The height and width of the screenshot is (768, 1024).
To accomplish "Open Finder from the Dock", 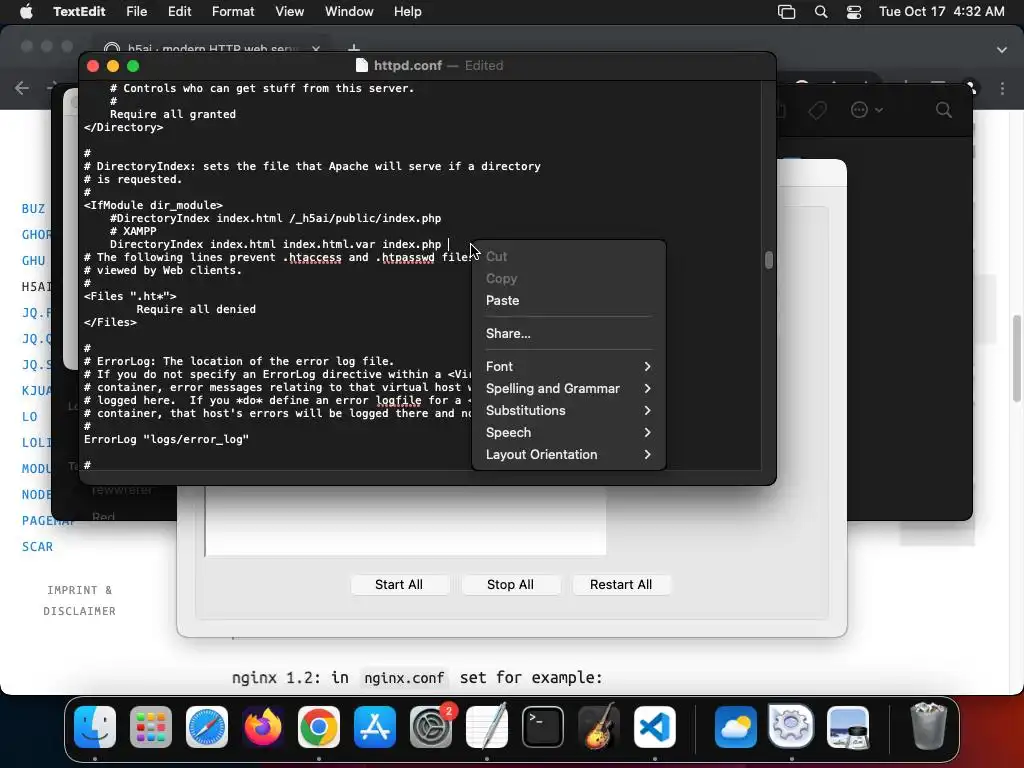I will pos(95,727).
